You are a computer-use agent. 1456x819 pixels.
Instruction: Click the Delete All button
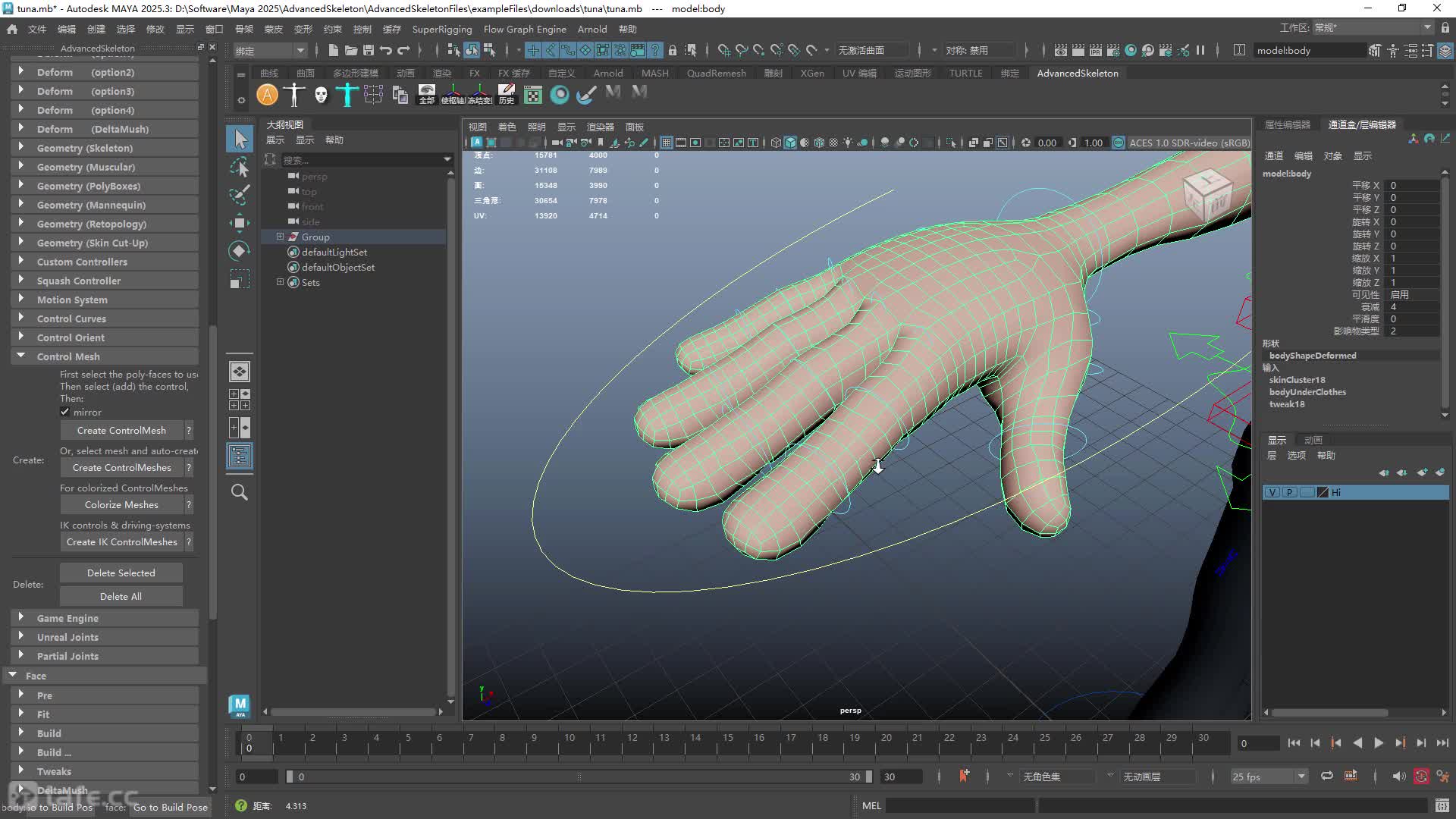121,596
